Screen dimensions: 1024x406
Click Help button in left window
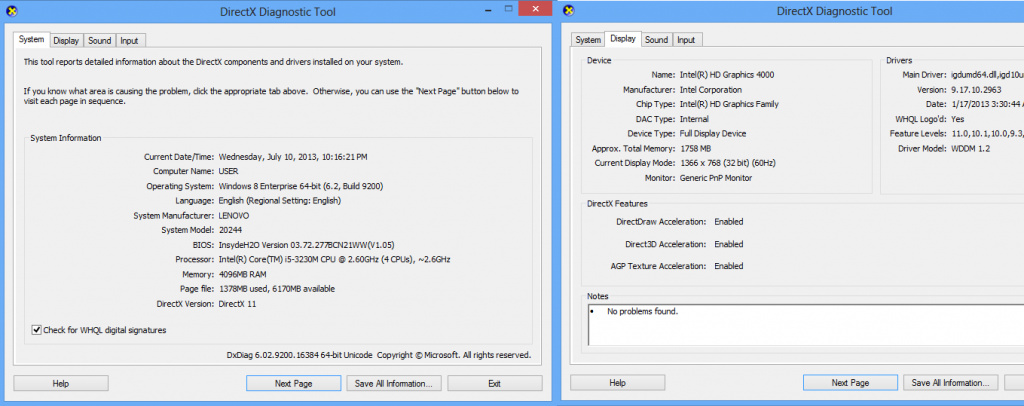click(61, 384)
